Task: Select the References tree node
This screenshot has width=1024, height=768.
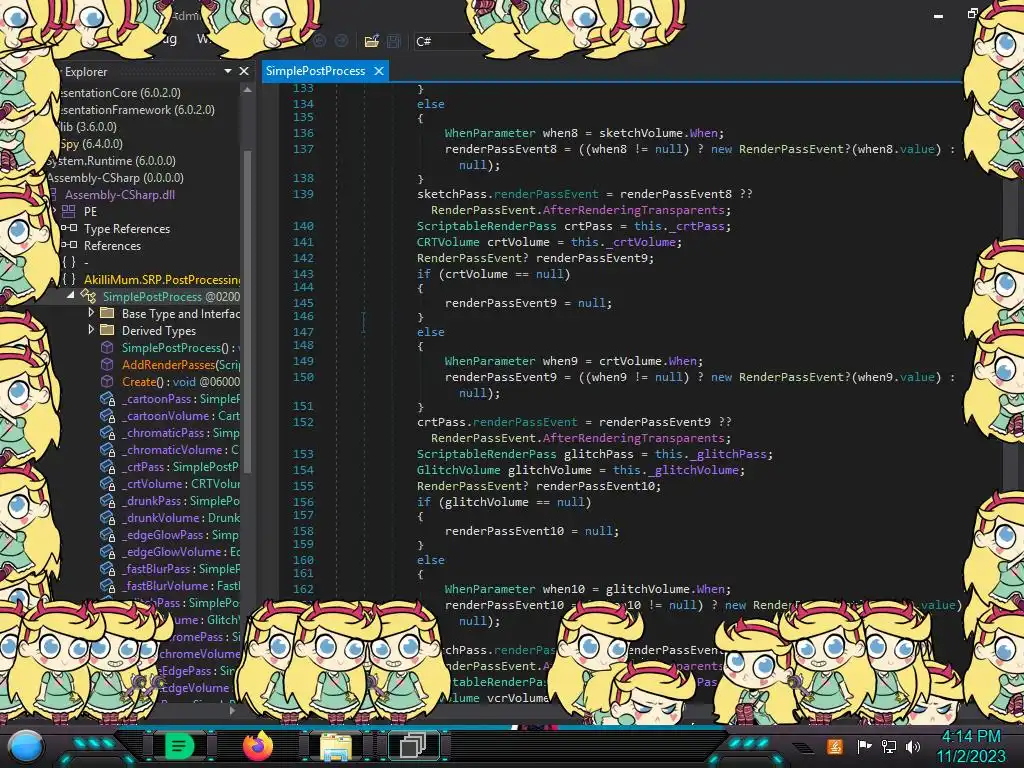Action: click(112, 246)
